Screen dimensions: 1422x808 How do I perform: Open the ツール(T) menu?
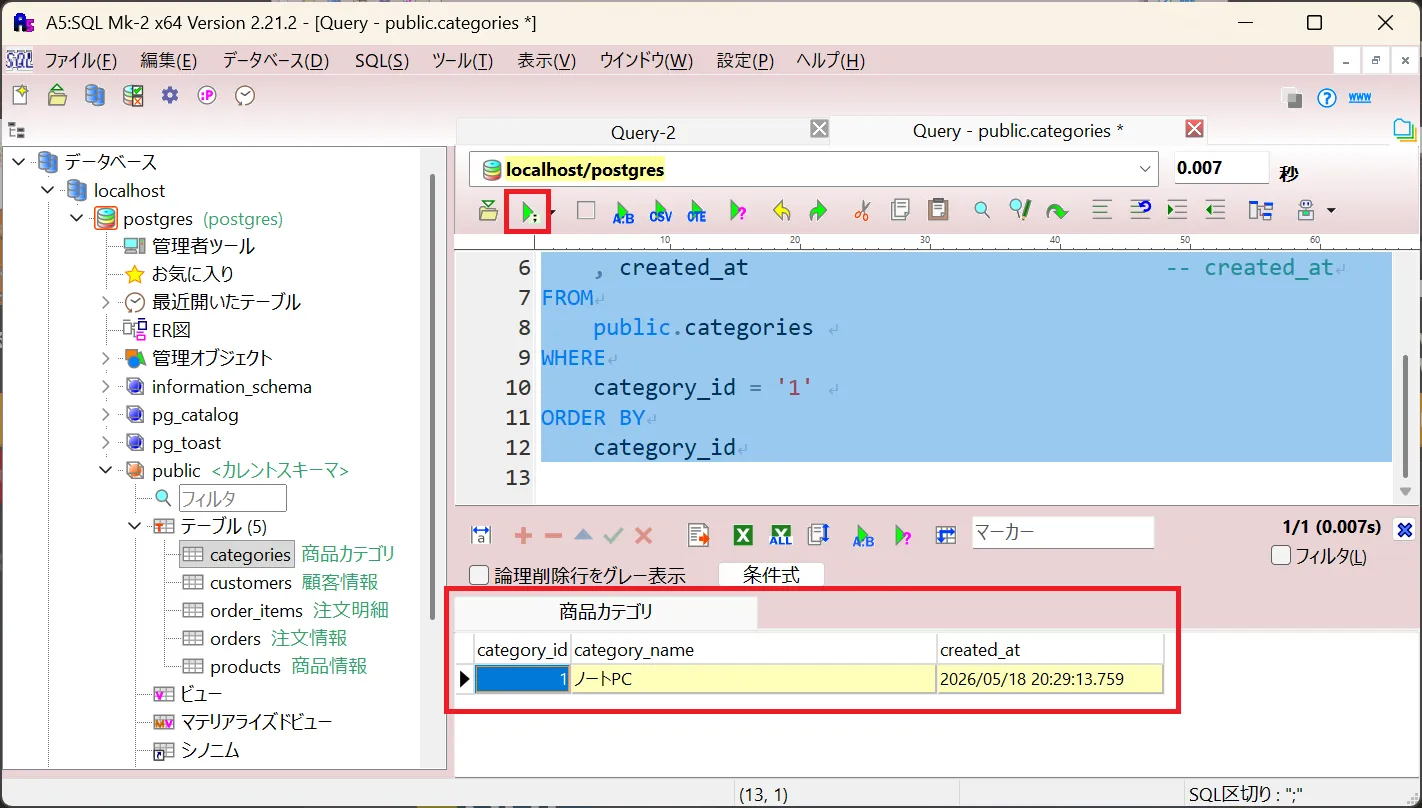point(463,61)
